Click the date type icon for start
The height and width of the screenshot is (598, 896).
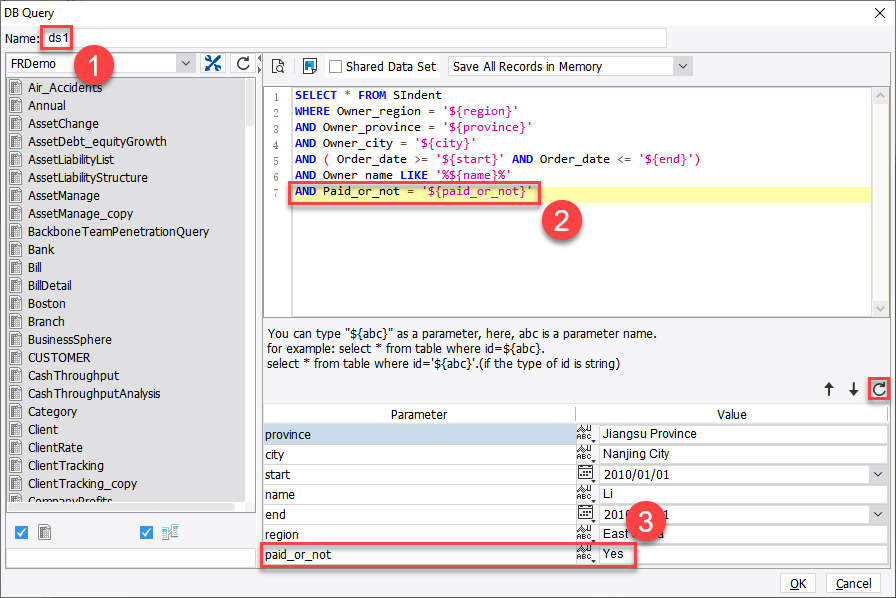585,473
